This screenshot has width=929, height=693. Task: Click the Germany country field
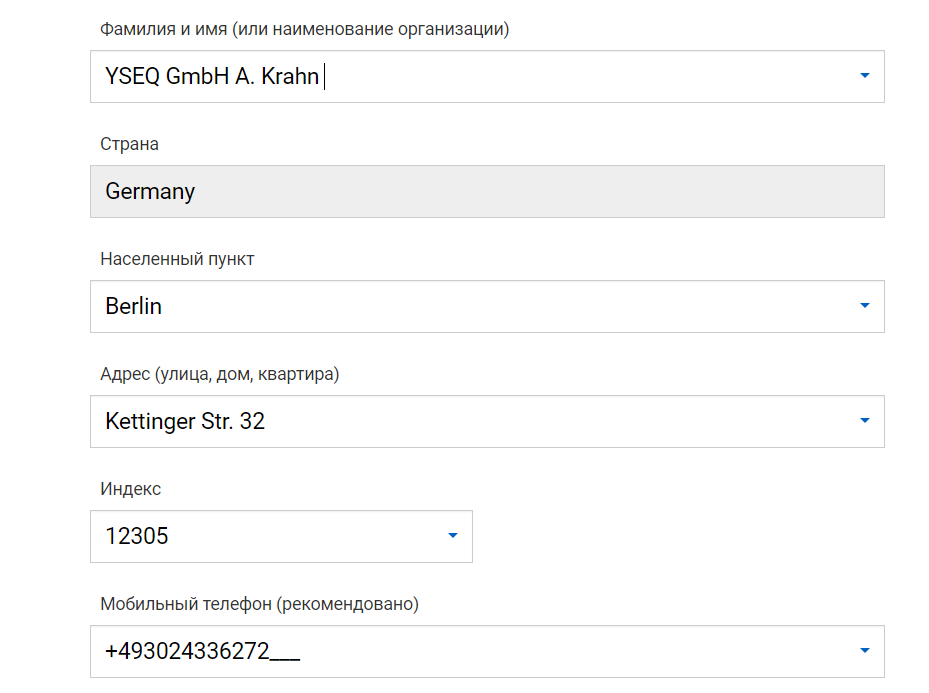point(487,191)
